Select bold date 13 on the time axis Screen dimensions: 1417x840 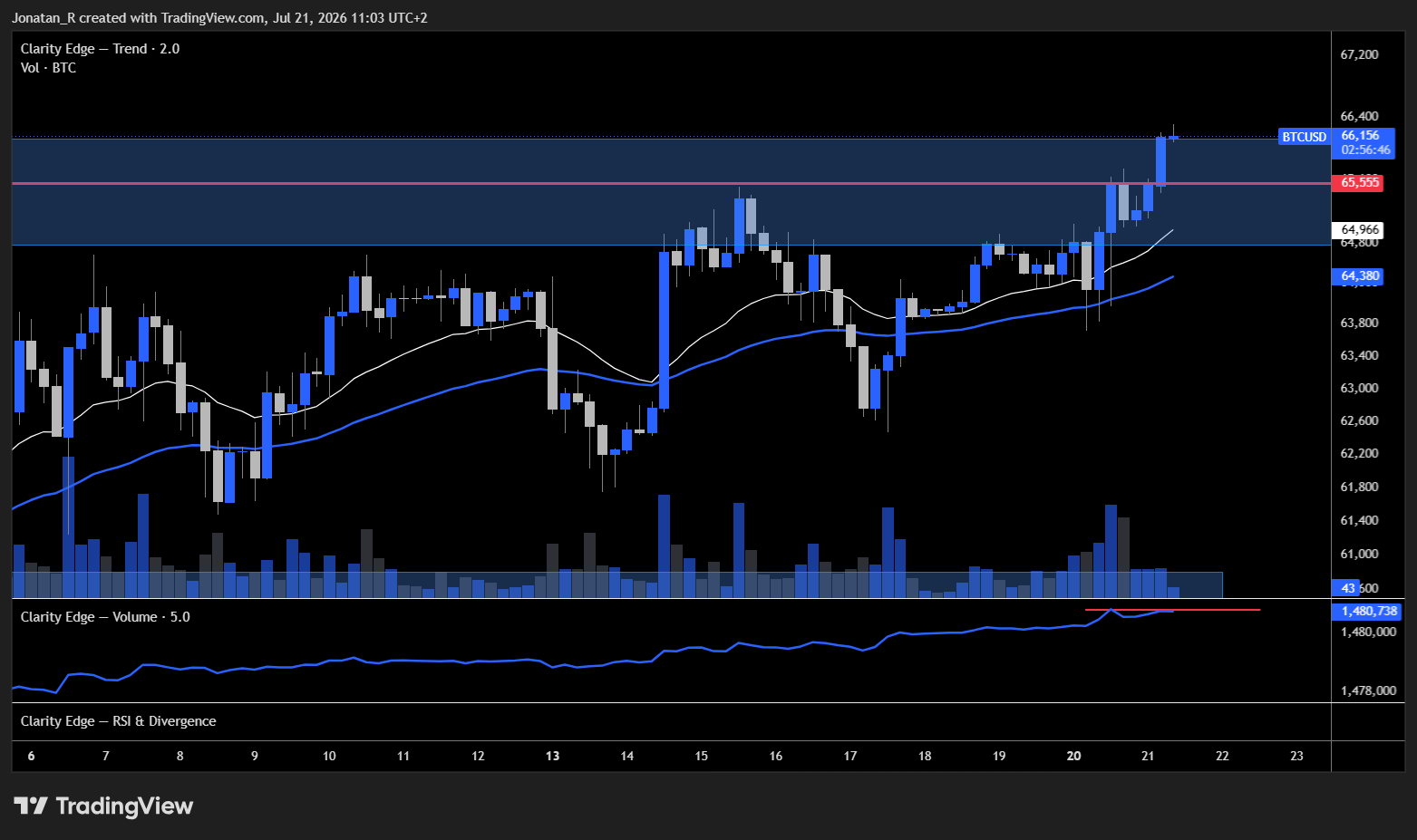(553, 756)
